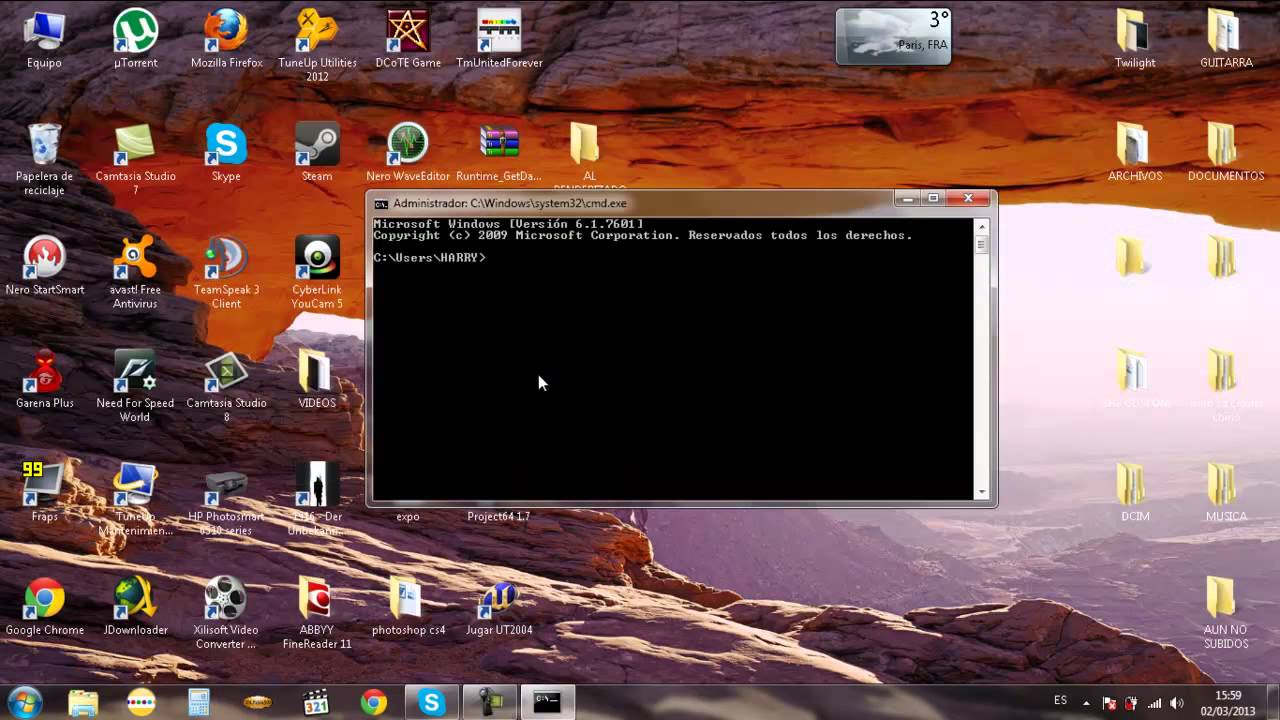Click the cmd scrollbar up arrow

[981, 225]
